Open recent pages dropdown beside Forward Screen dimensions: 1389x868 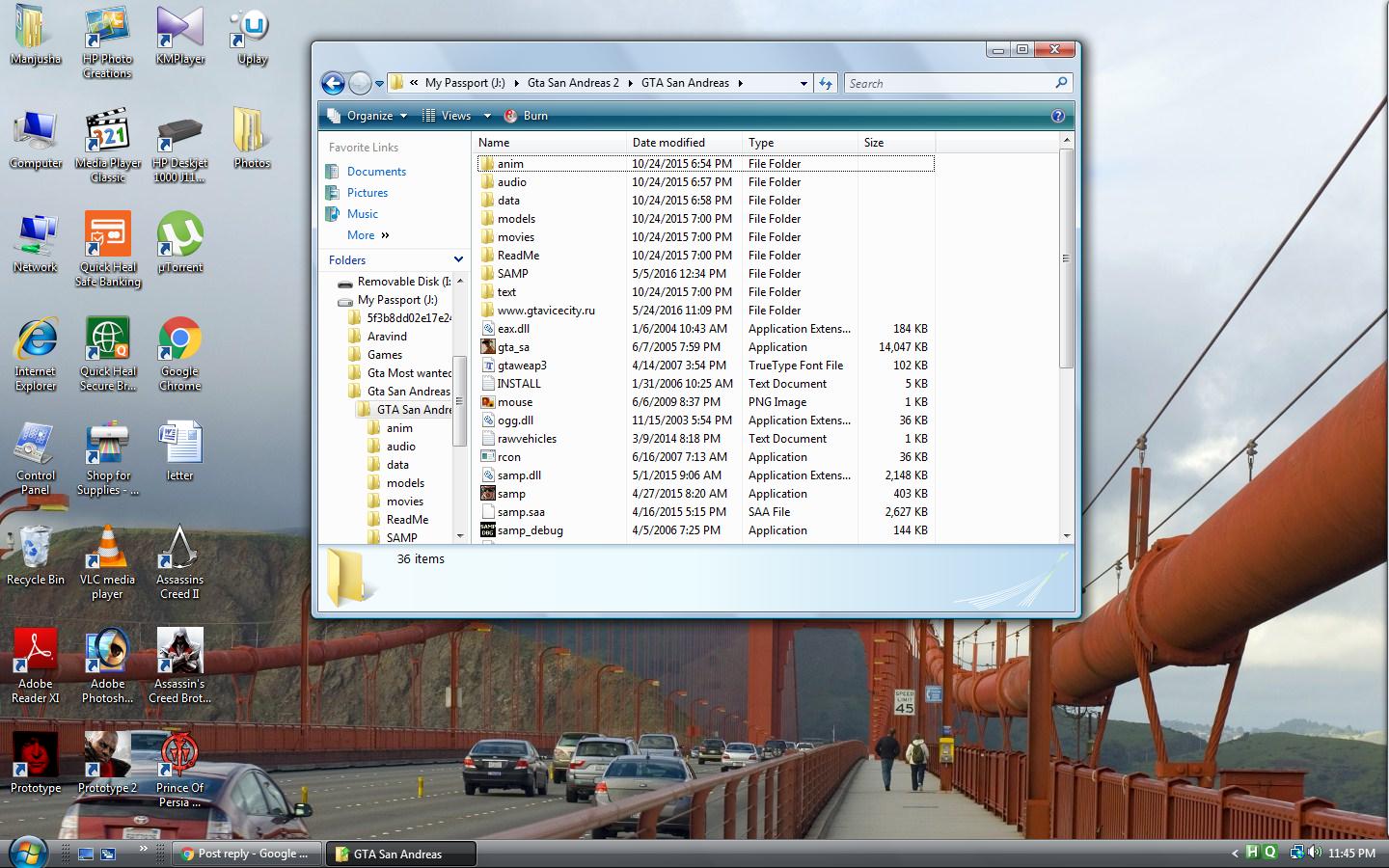[379, 84]
